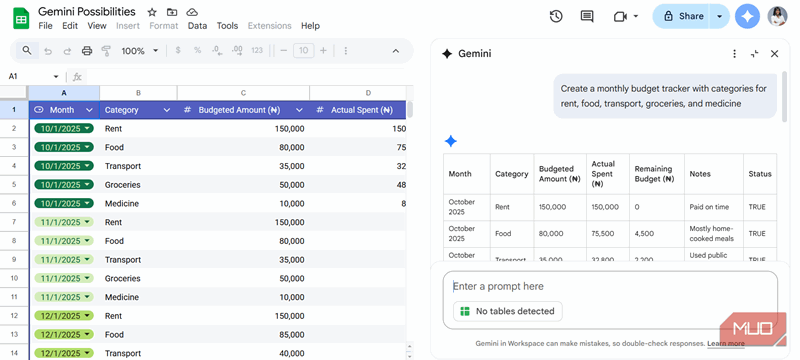Open the Category column header dropdown
This screenshot has height=360, width=800.
tap(166, 110)
